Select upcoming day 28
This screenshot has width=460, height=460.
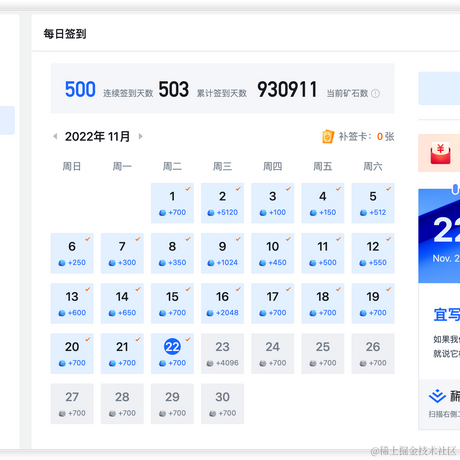(x=122, y=404)
